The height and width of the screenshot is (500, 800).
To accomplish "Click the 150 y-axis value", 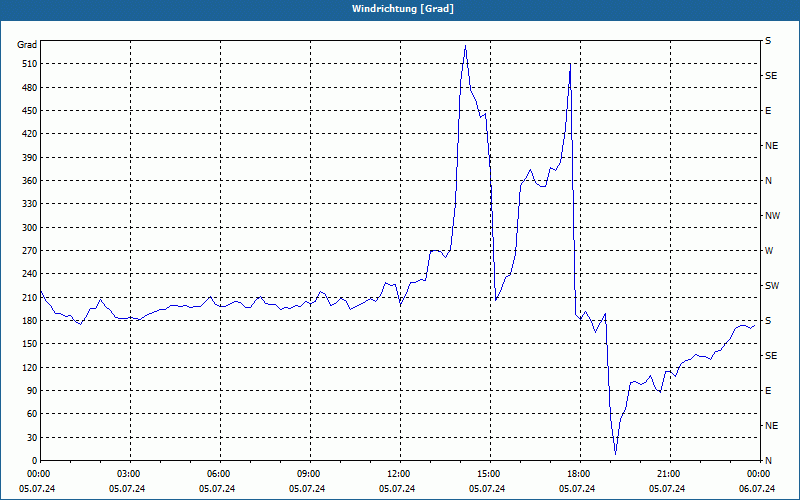I will [x=30, y=344].
